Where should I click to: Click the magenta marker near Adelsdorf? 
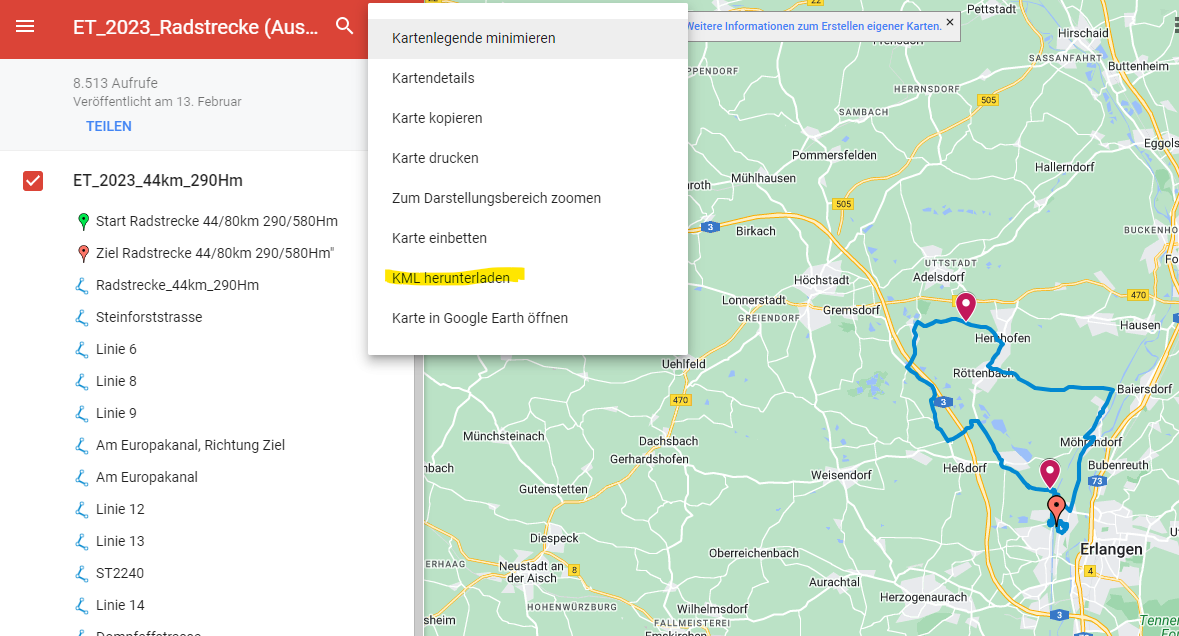[x=965, y=306]
